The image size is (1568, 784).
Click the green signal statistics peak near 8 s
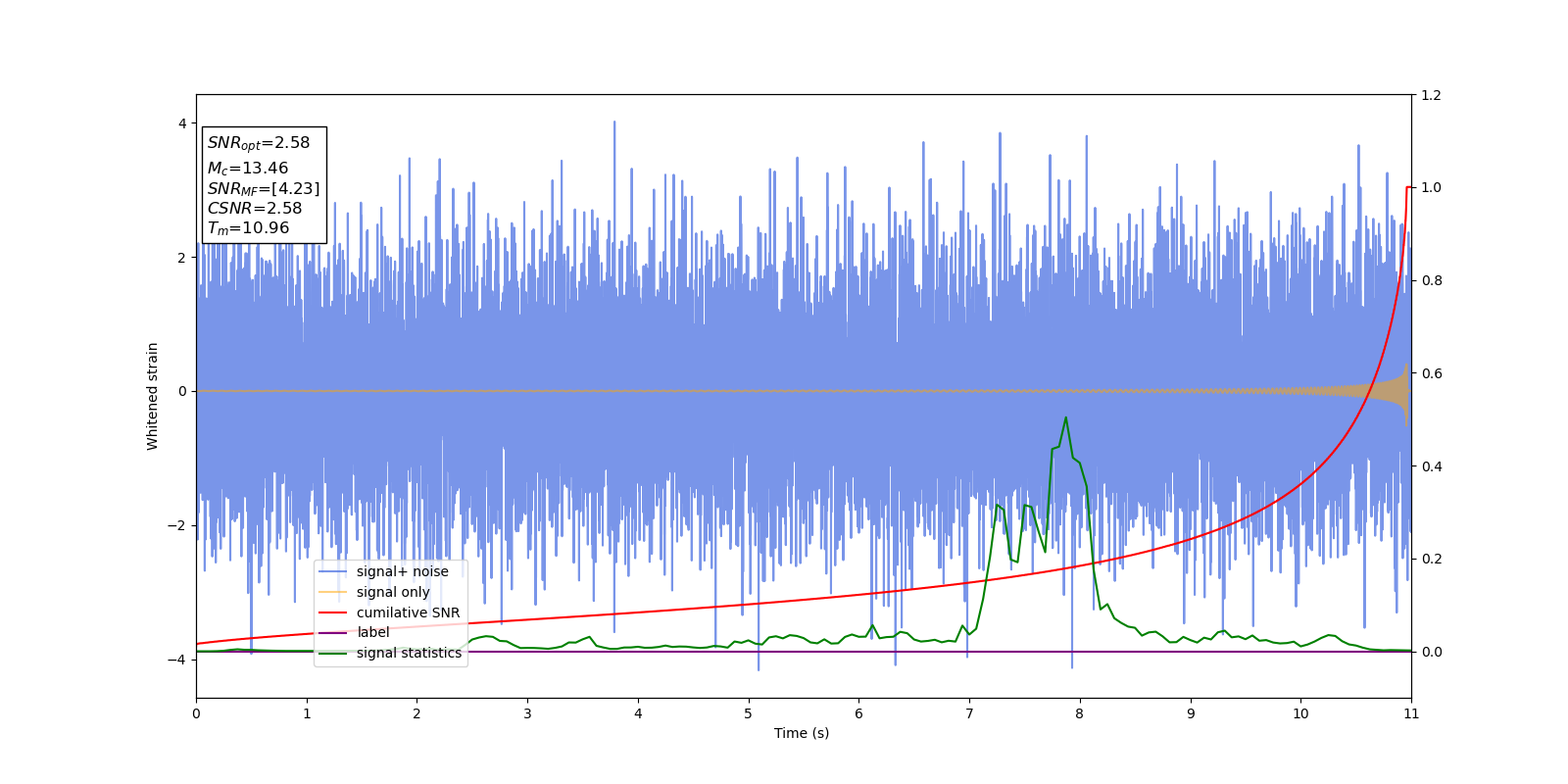(x=1065, y=418)
